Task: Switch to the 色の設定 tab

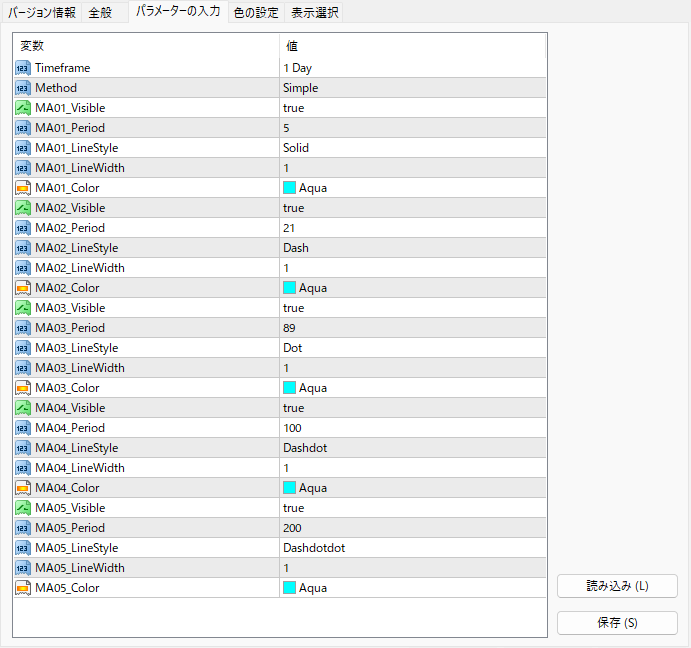Action: click(x=256, y=13)
